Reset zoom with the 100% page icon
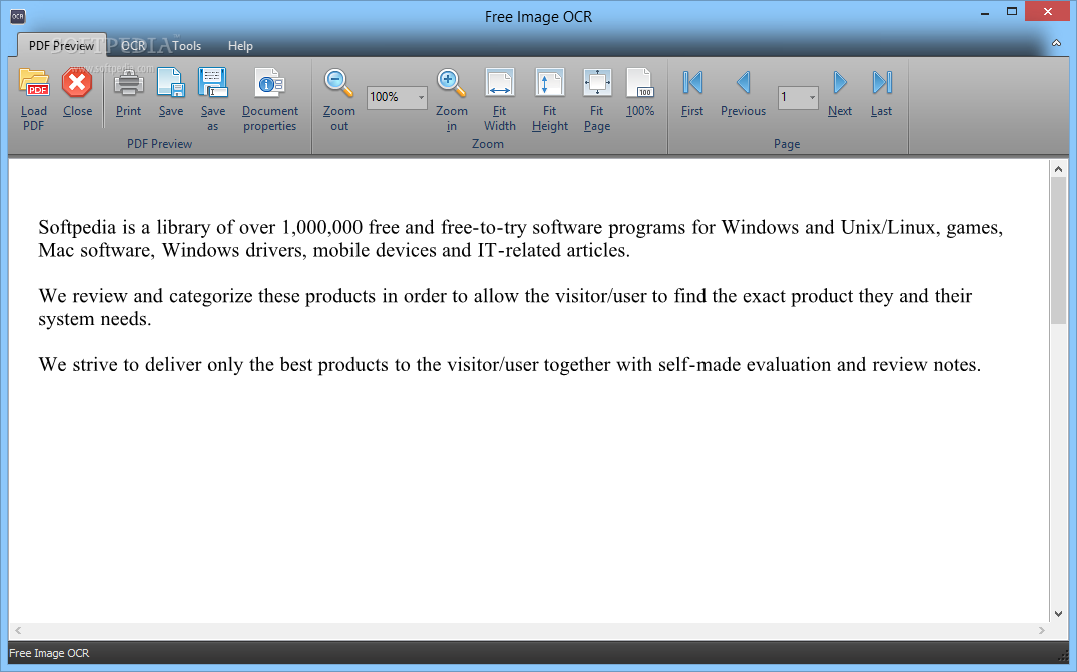 tap(639, 82)
